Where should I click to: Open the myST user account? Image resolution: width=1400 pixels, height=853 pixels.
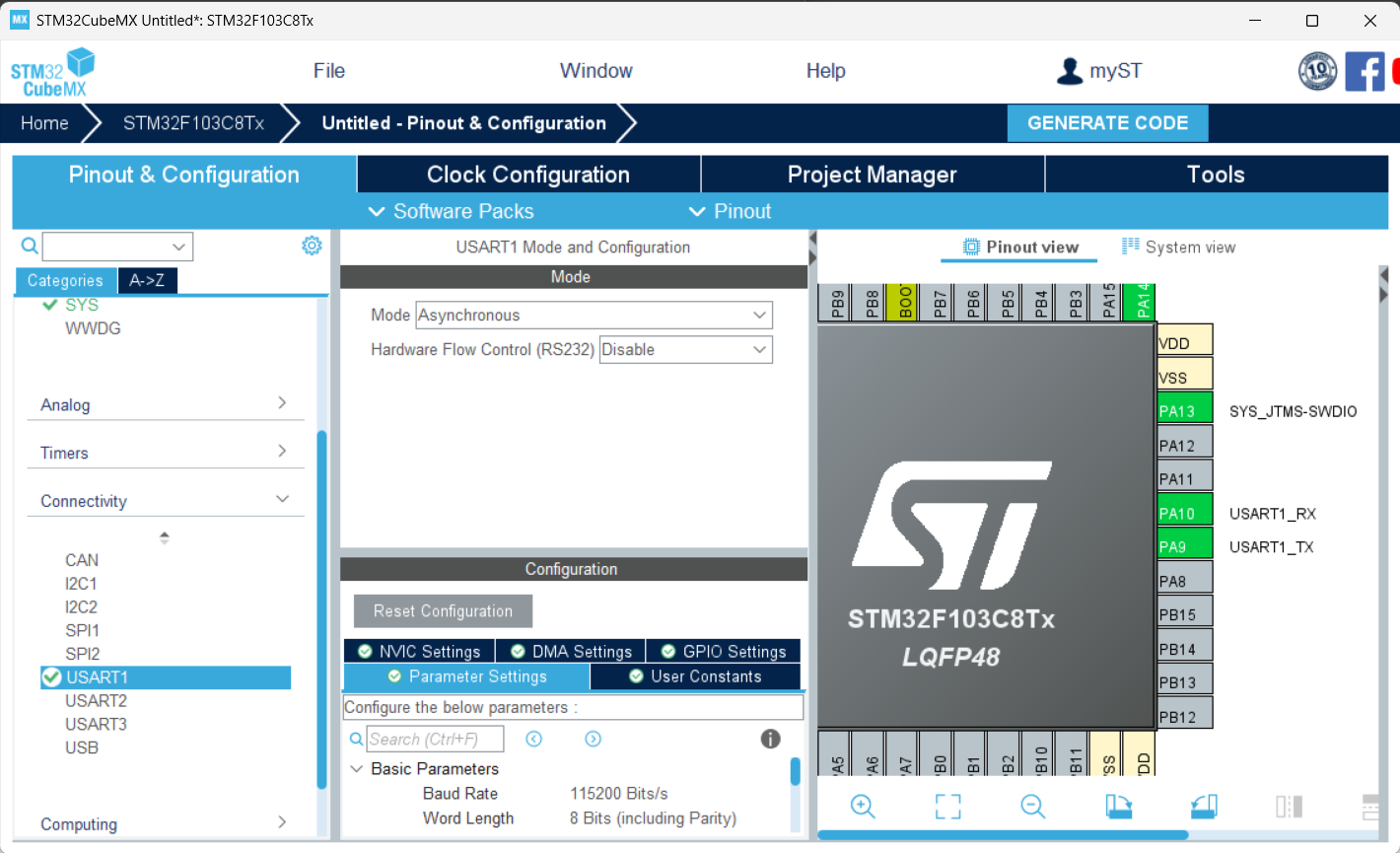tap(1099, 71)
